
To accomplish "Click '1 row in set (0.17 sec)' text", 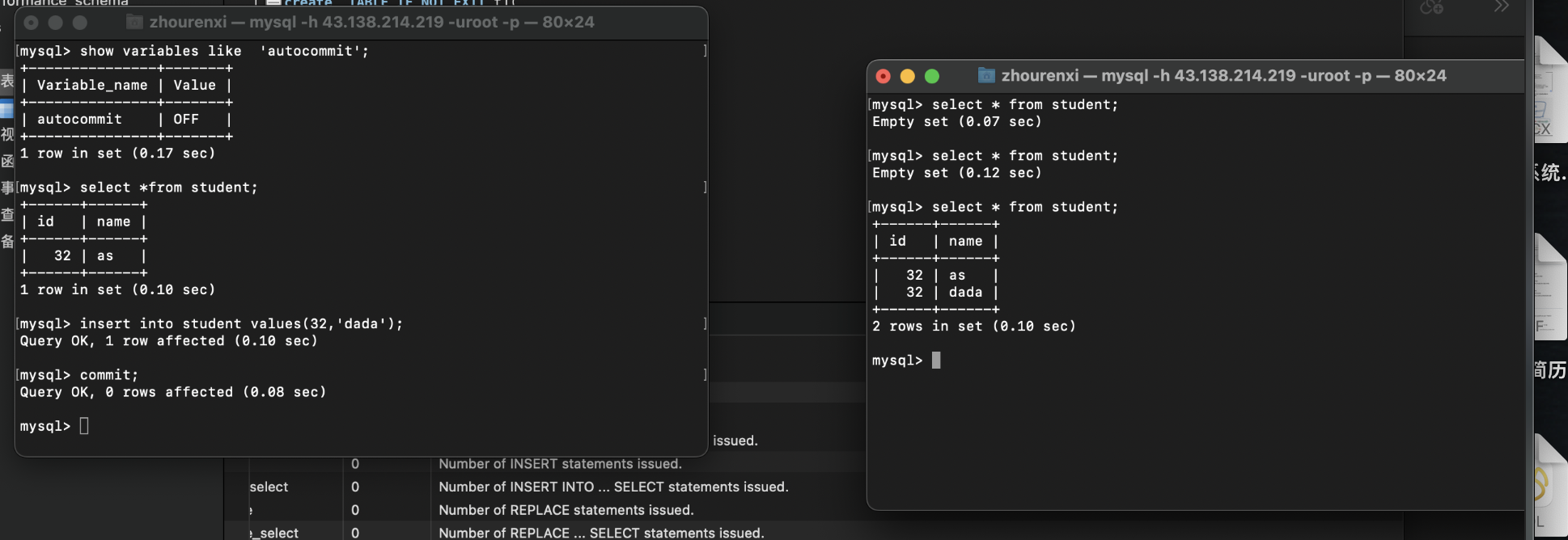I will 117,153.
